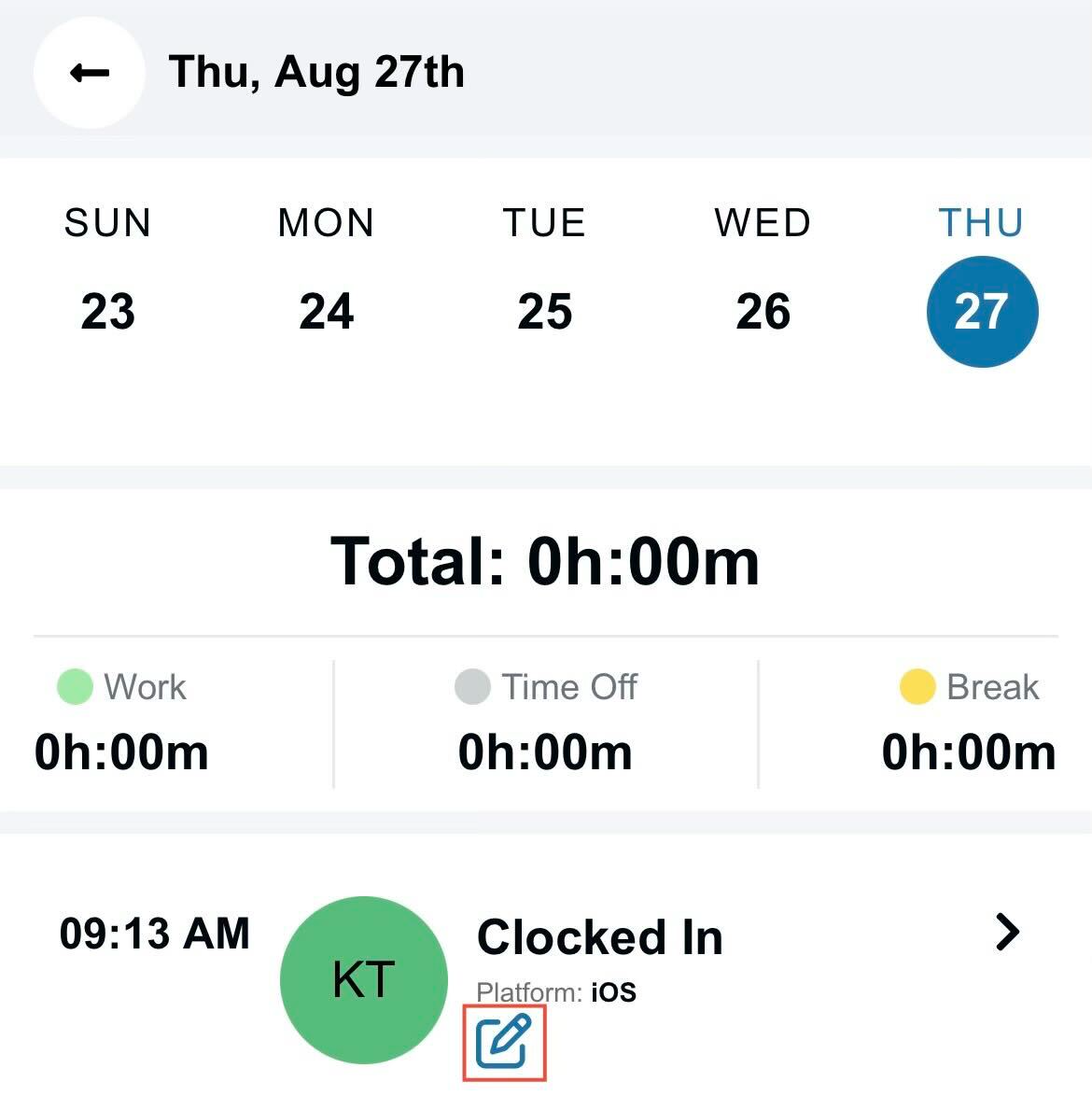Image resolution: width=1092 pixels, height=1110 pixels.
Task: Click the green Work legend dot
Action: click(x=75, y=687)
